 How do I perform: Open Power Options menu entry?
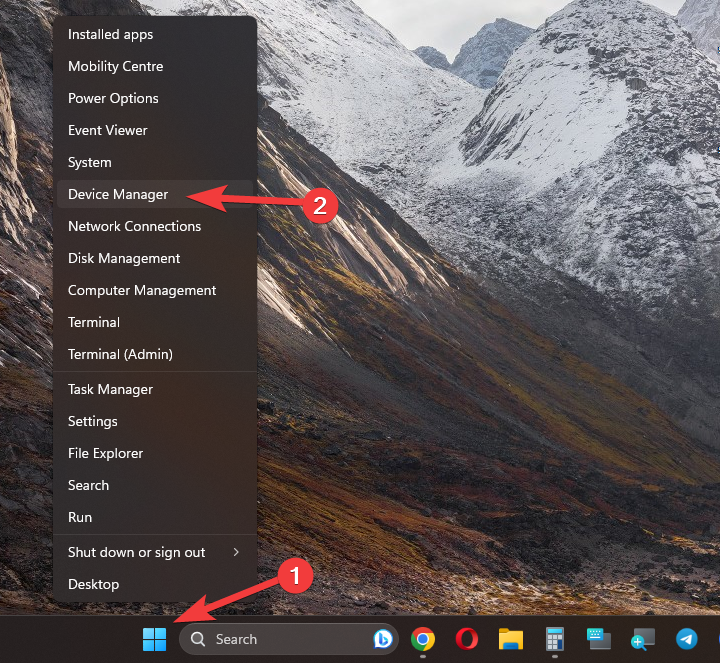click(113, 98)
